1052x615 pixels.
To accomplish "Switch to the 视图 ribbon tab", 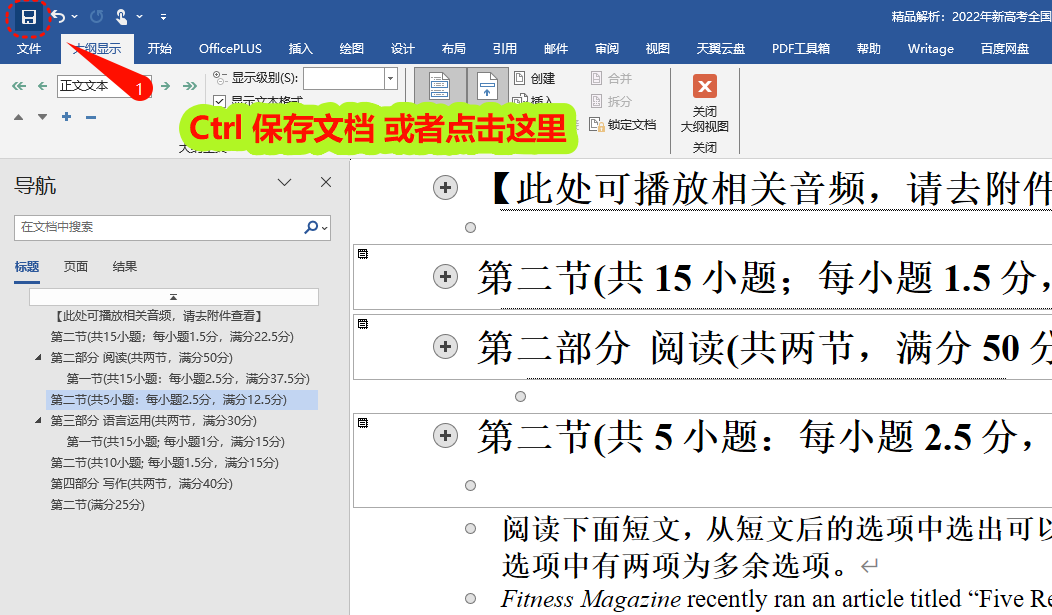I will click(658, 48).
